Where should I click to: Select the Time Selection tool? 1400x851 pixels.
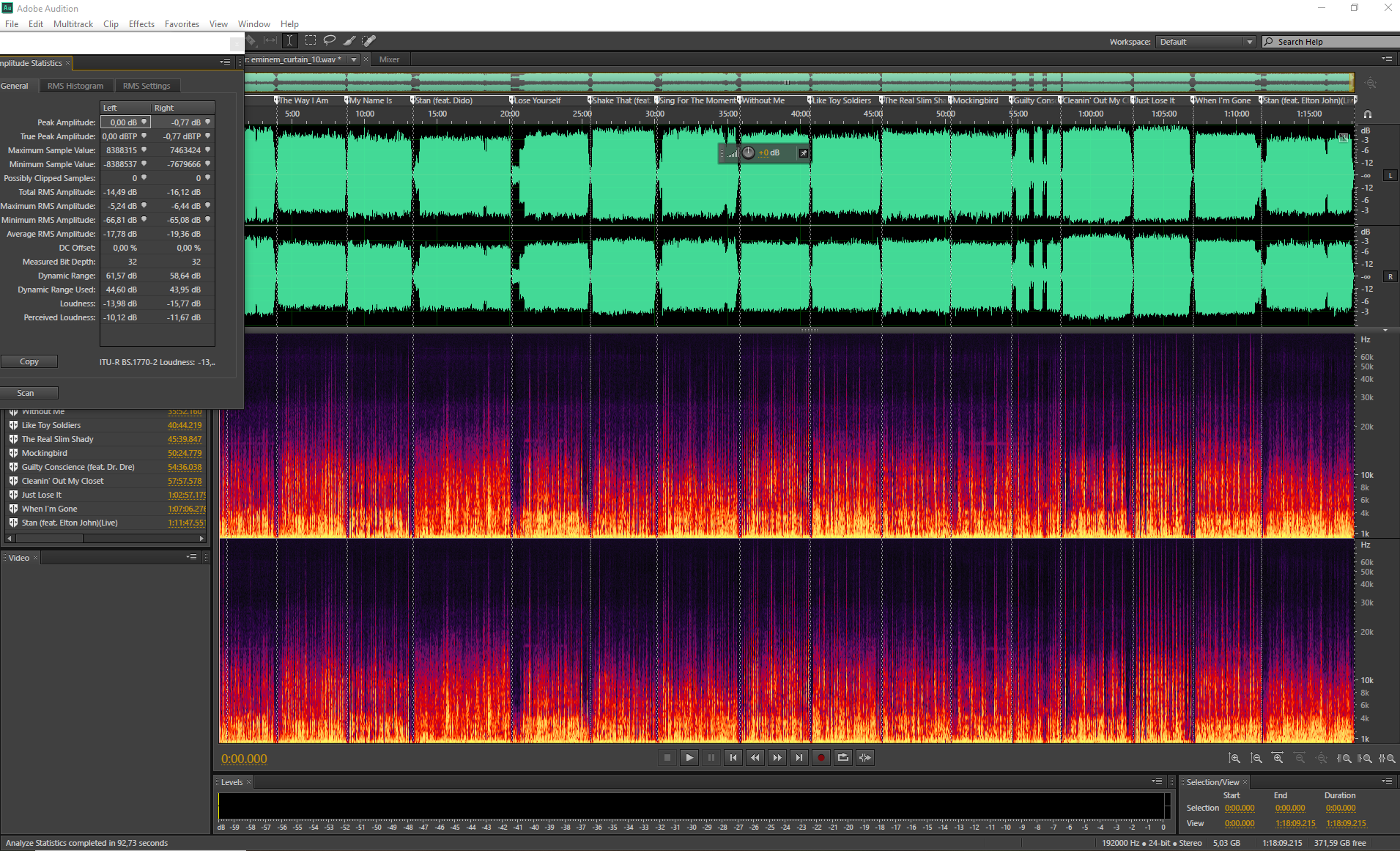tap(290, 41)
